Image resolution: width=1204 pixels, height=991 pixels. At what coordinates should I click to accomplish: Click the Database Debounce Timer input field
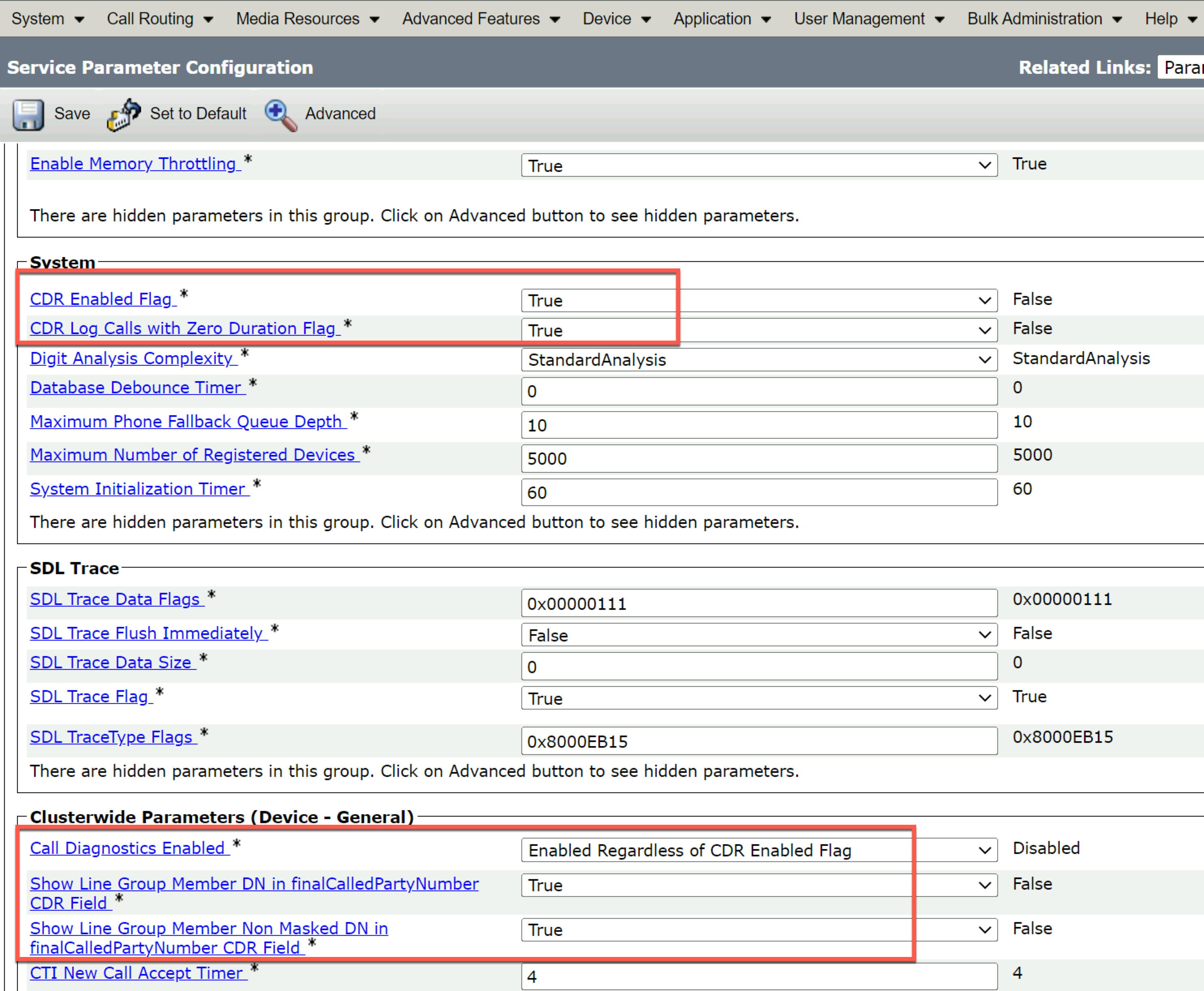coord(759,391)
